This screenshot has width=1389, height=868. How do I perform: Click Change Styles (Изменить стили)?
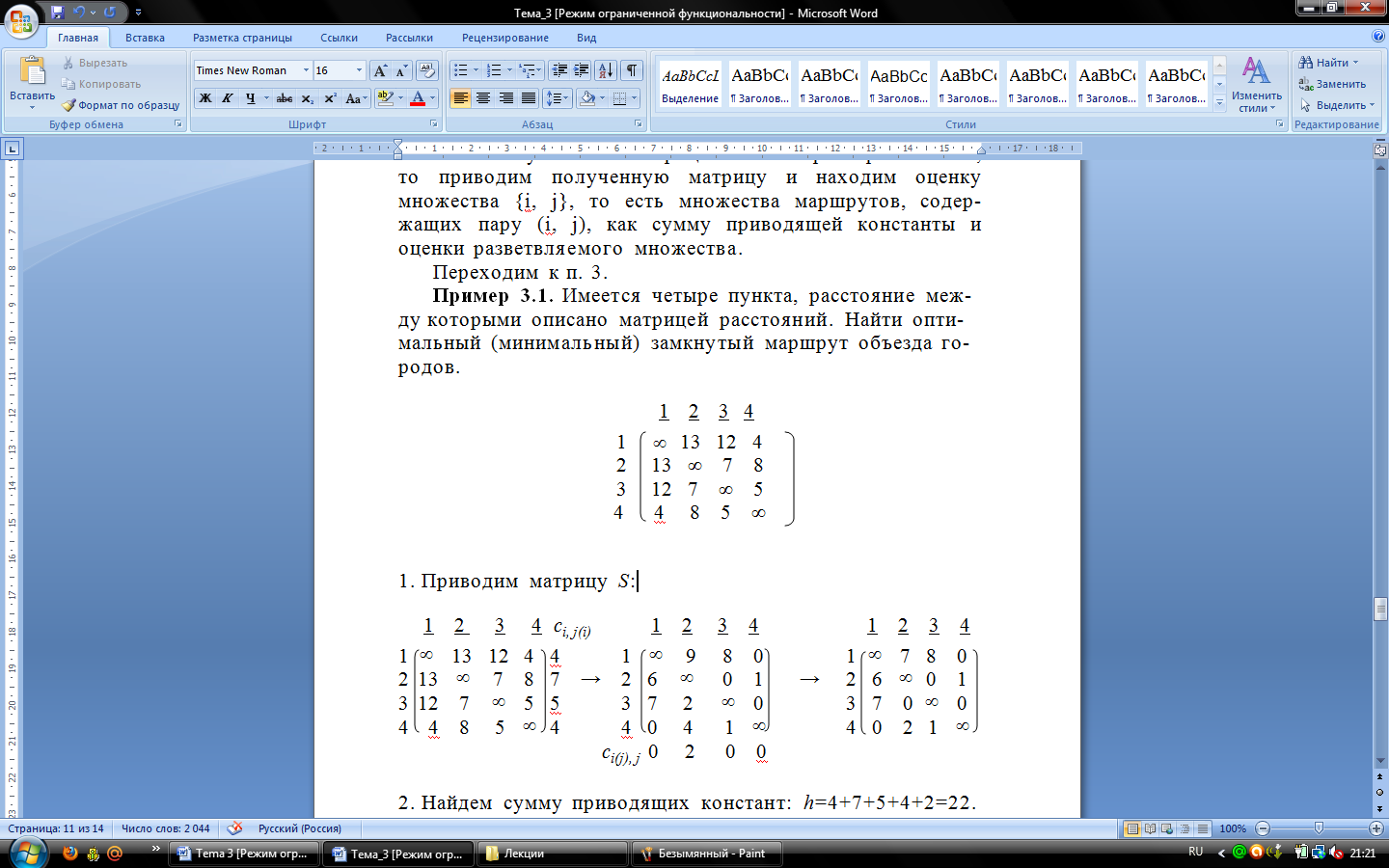(x=1256, y=85)
